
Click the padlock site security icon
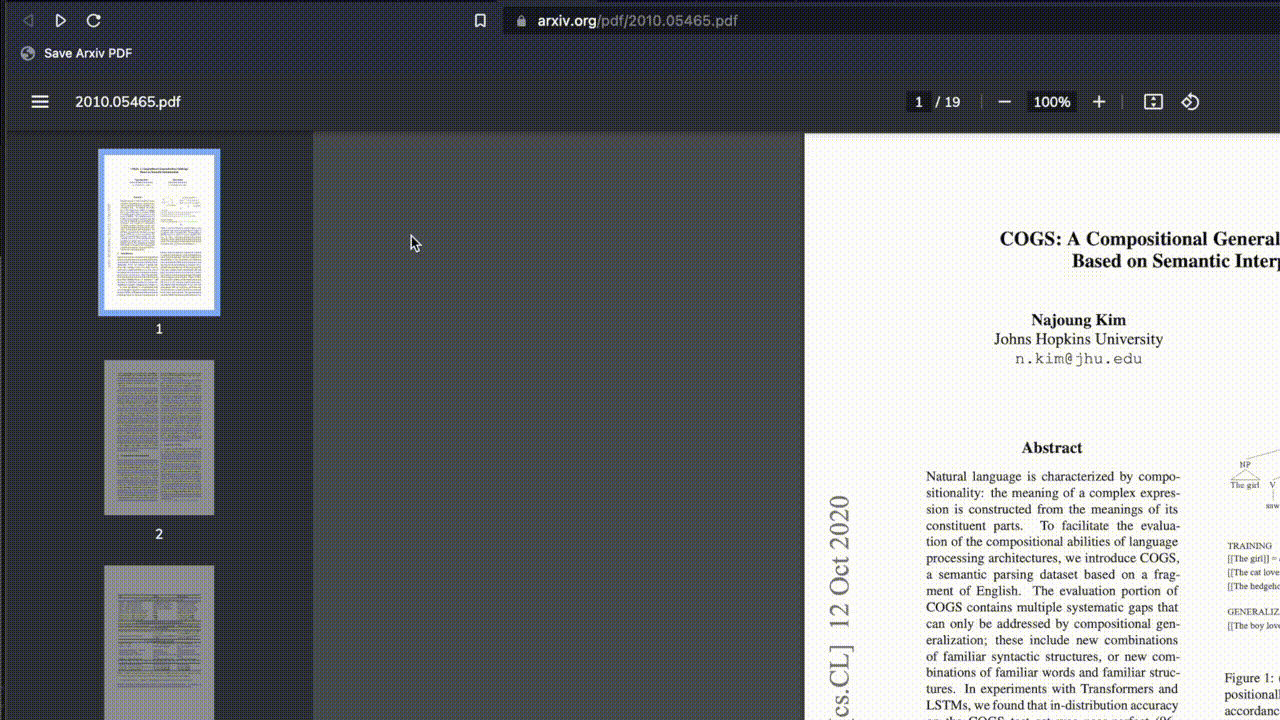[x=520, y=20]
